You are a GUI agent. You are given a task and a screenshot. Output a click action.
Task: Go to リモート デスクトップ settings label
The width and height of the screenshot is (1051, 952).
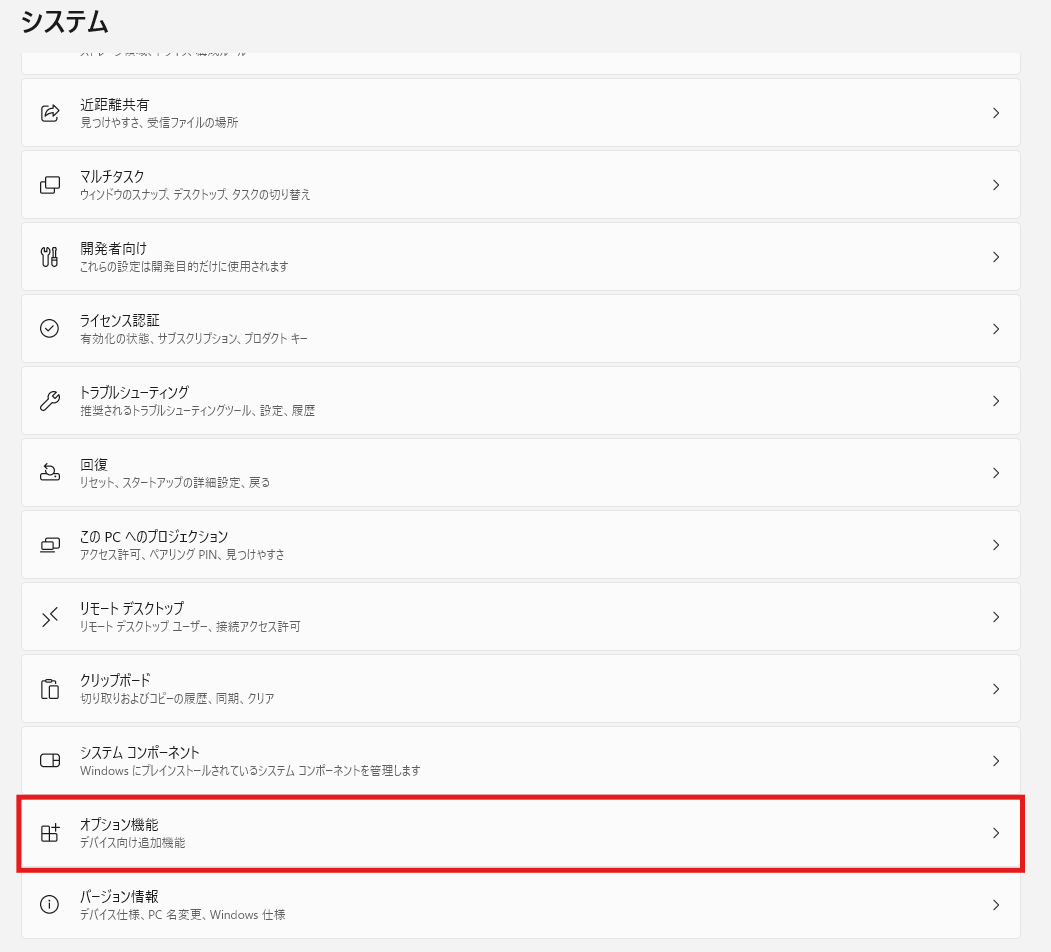[x=131, y=609]
